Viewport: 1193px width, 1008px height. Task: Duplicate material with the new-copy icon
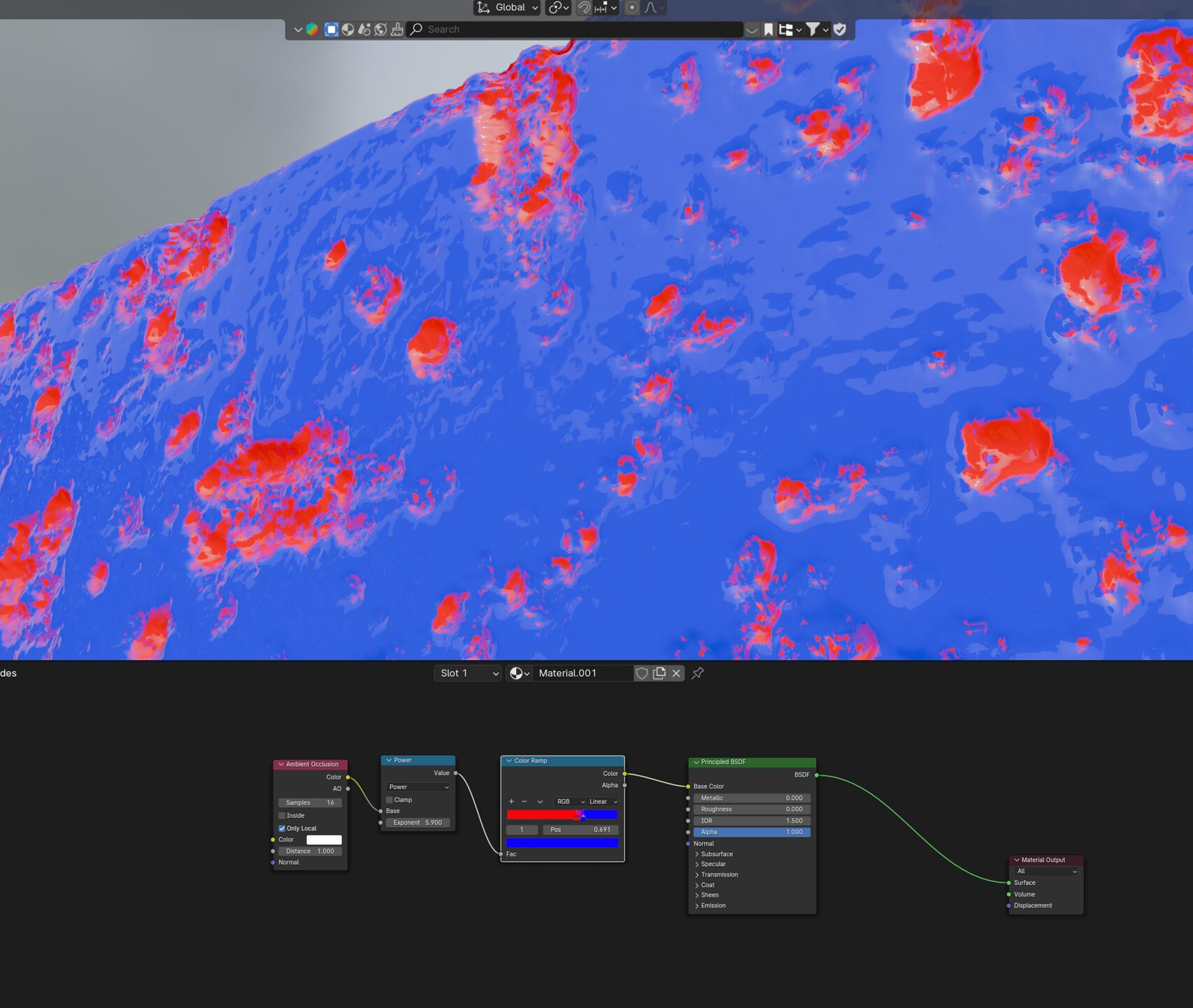pyautogui.click(x=659, y=673)
